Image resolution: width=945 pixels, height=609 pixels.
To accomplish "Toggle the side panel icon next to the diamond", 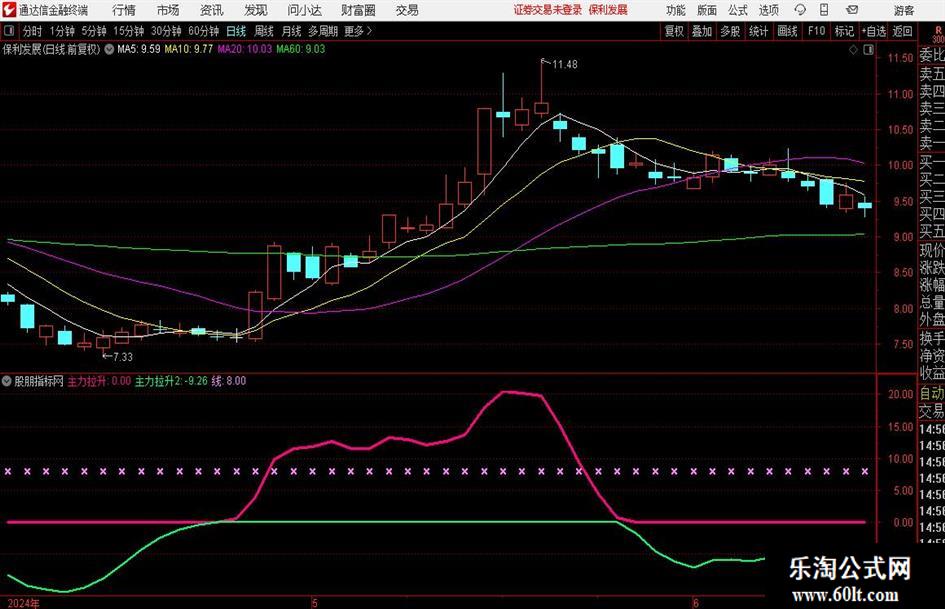I will [x=868, y=50].
